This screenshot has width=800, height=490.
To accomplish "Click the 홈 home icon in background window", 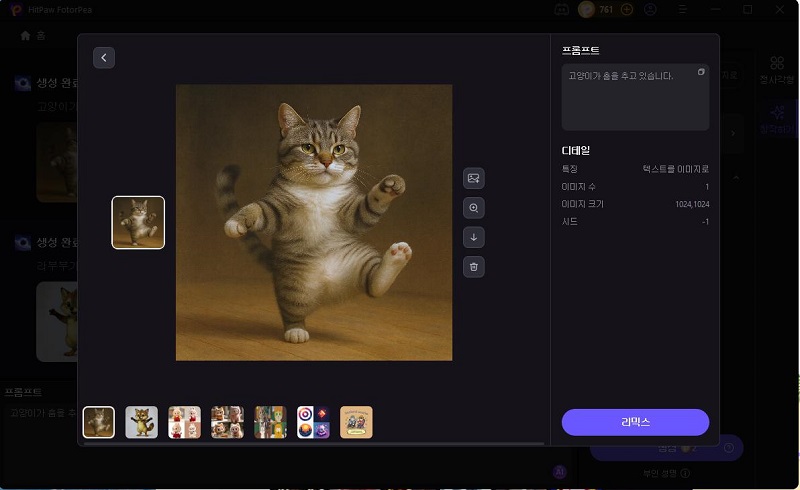I will tap(26, 35).
